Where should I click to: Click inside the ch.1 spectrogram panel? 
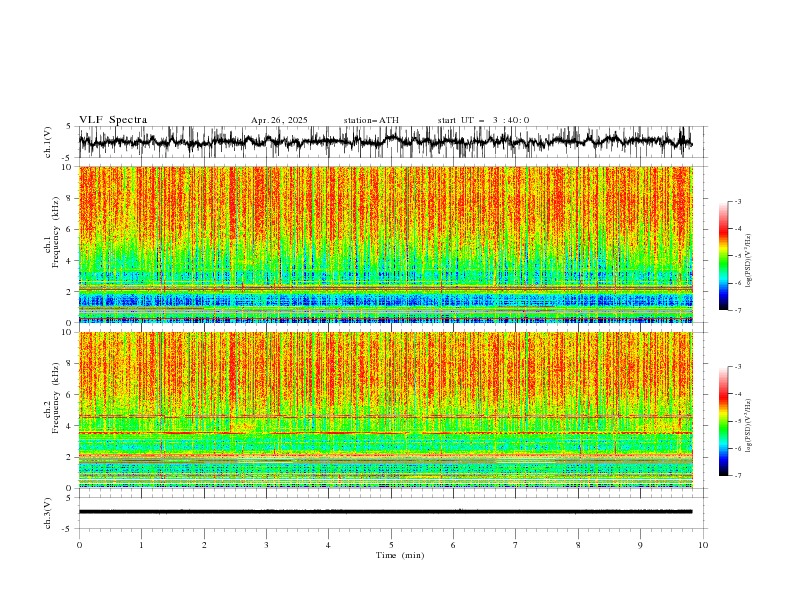385,244
